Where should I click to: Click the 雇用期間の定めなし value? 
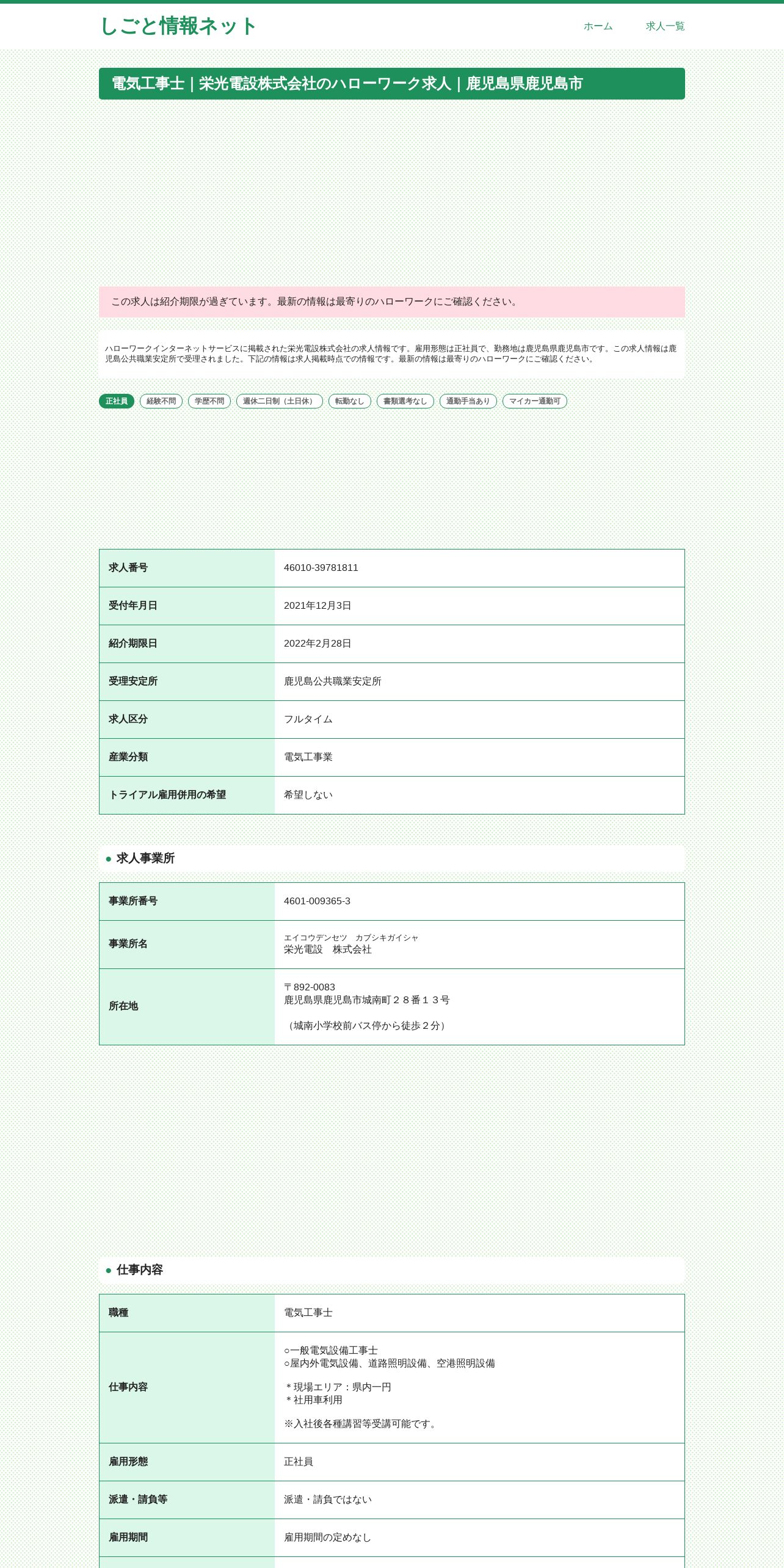328,1537
